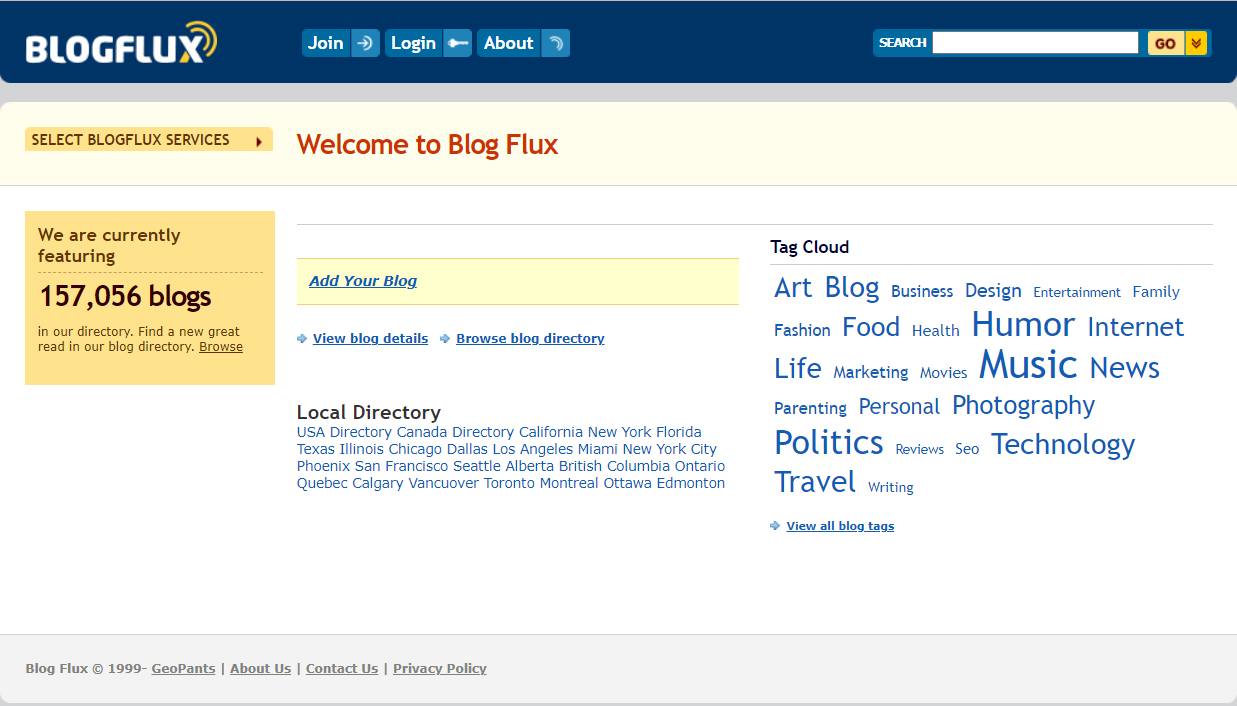1237x706 pixels.
Task: Click the arrow icon on Join
Action: point(365,43)
